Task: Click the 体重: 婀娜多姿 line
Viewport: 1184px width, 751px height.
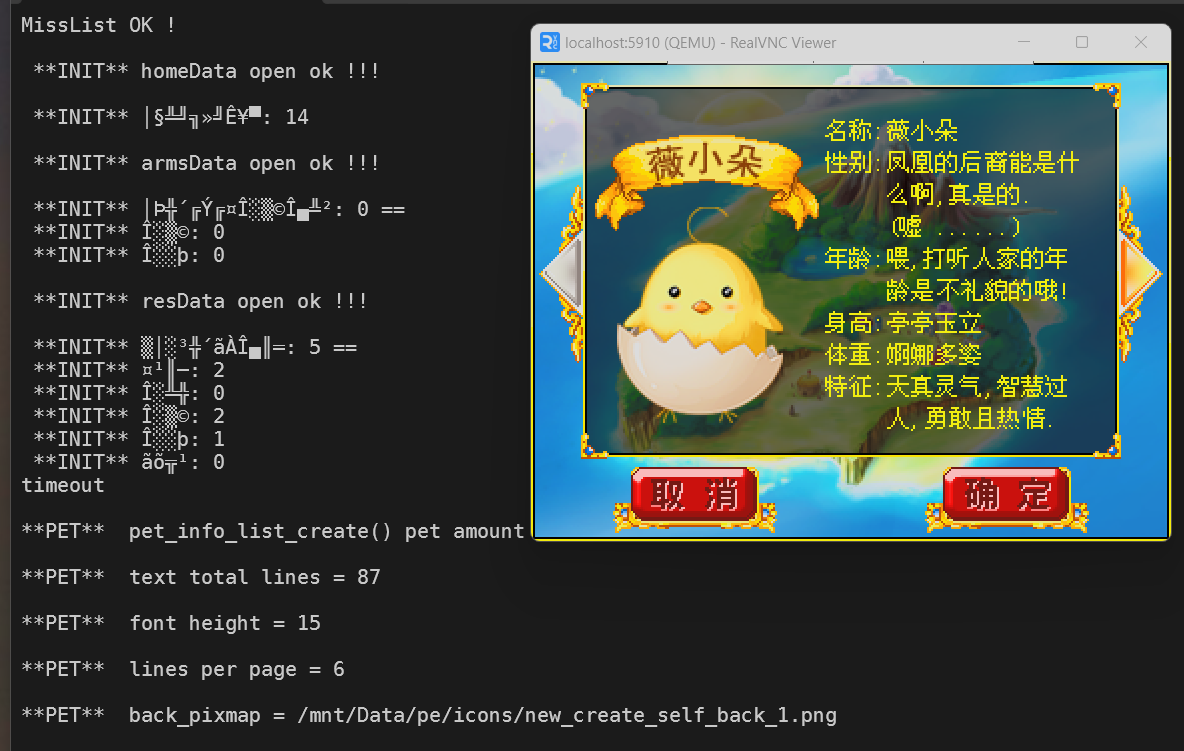Action: (x=903, y=354)
